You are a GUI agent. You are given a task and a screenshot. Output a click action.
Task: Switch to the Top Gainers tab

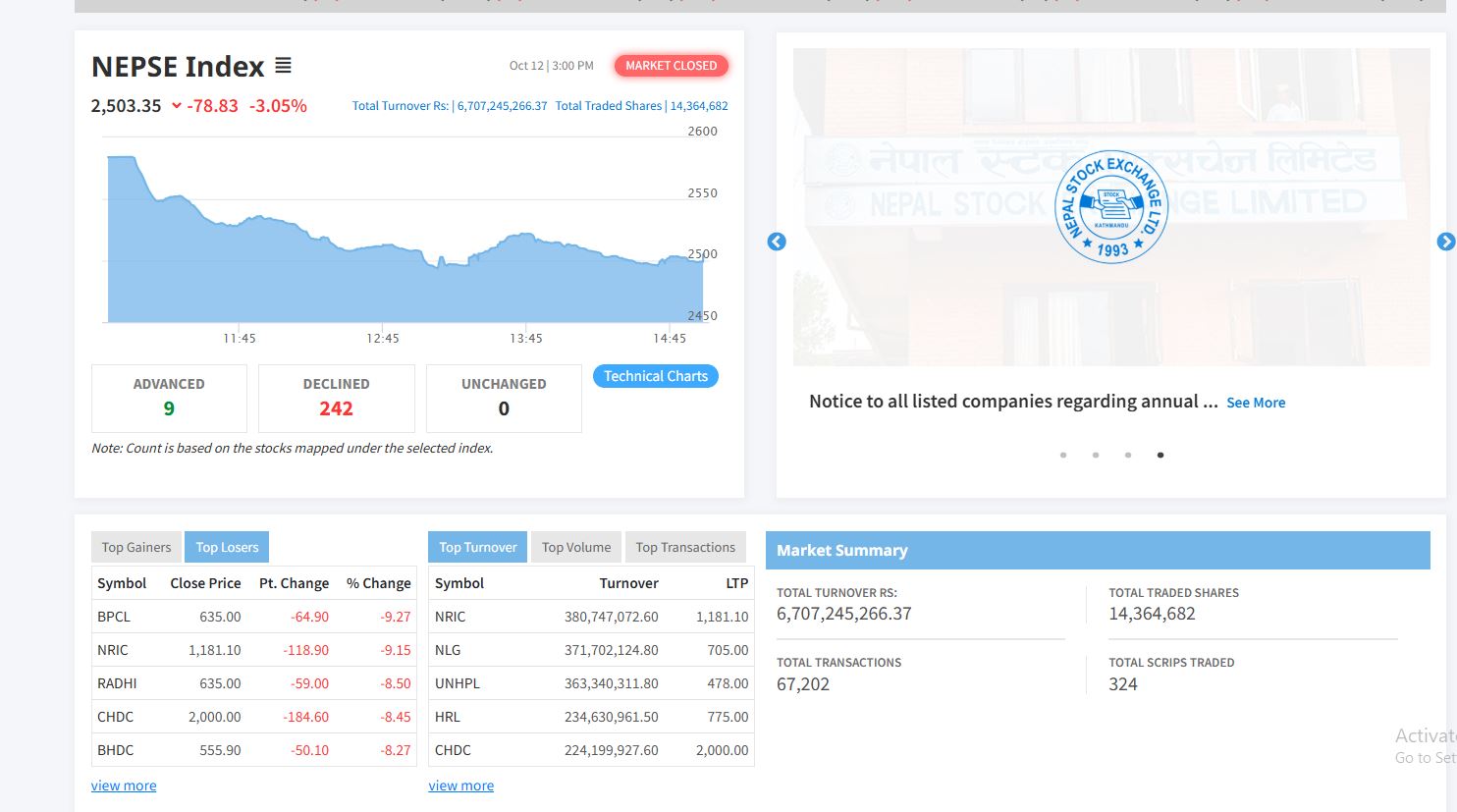[x=136, y=547]
